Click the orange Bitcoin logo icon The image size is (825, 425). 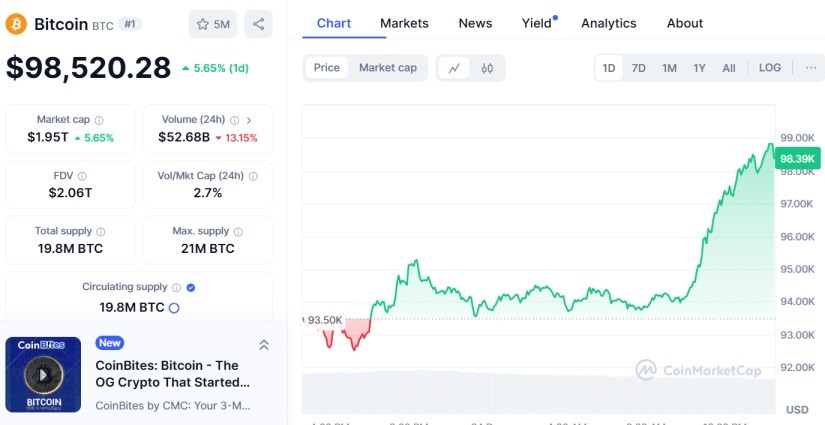coord(16,23)
